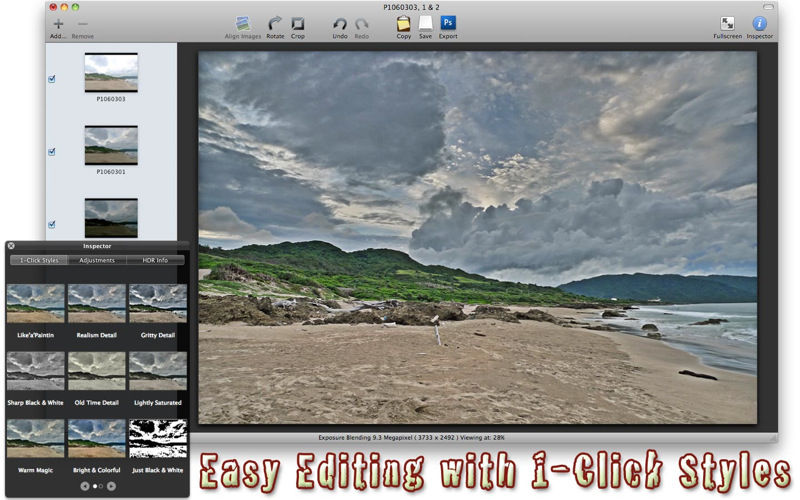The width and height of the screenshot is (800, 500).
Task: Click the toolbar toggle pill in title bar
Action: 768,7
